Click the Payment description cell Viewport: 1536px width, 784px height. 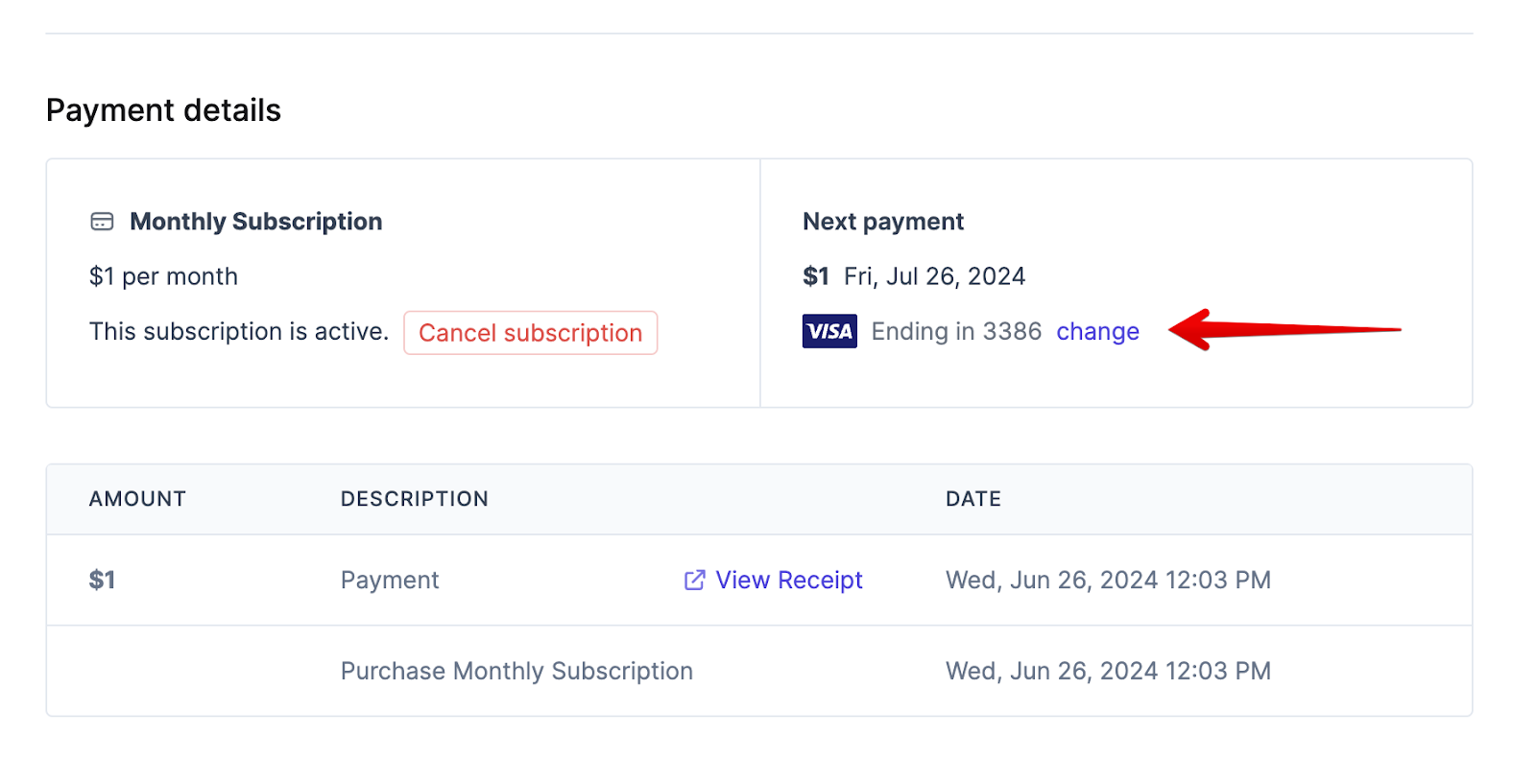click(389, 580)
